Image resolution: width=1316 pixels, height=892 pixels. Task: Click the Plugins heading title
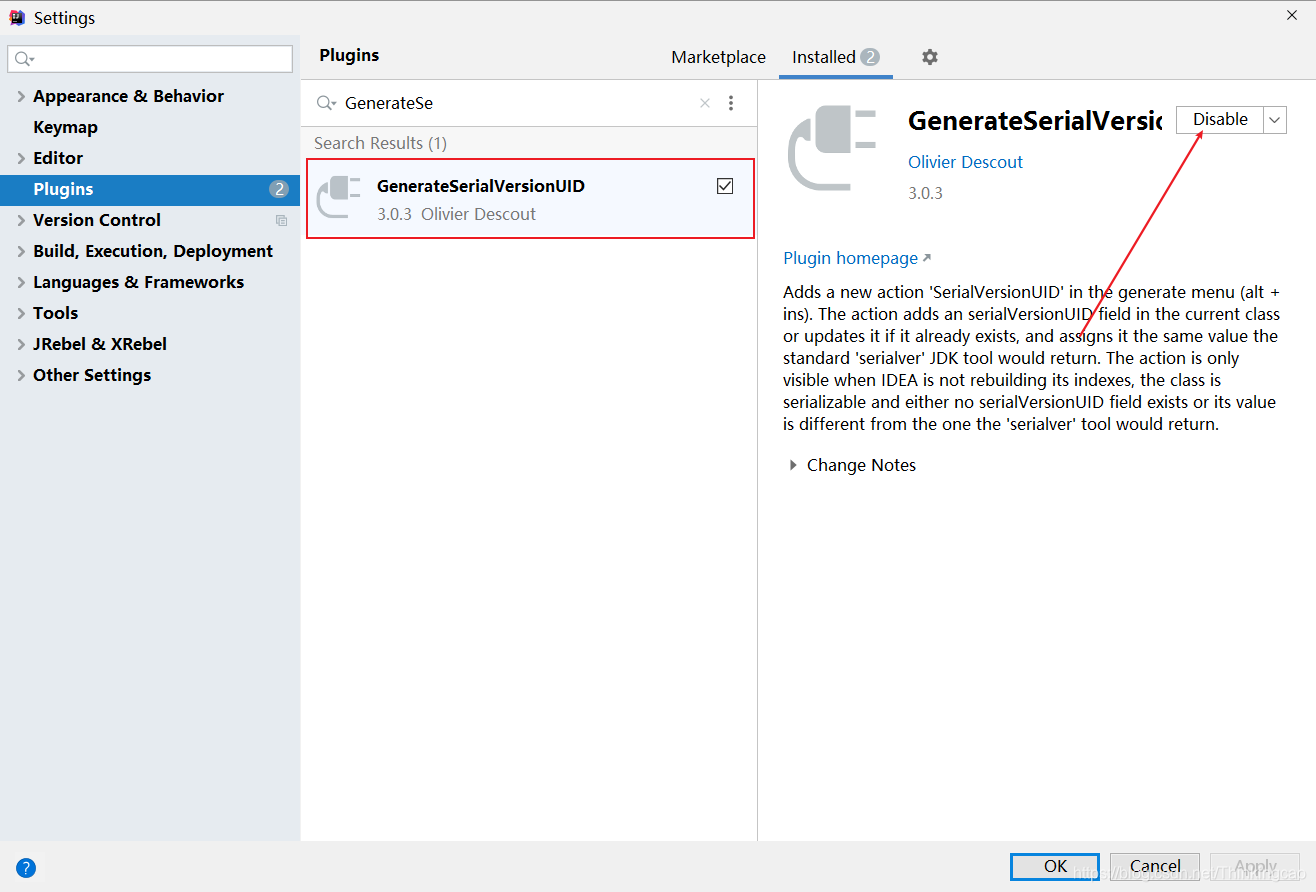349,55
